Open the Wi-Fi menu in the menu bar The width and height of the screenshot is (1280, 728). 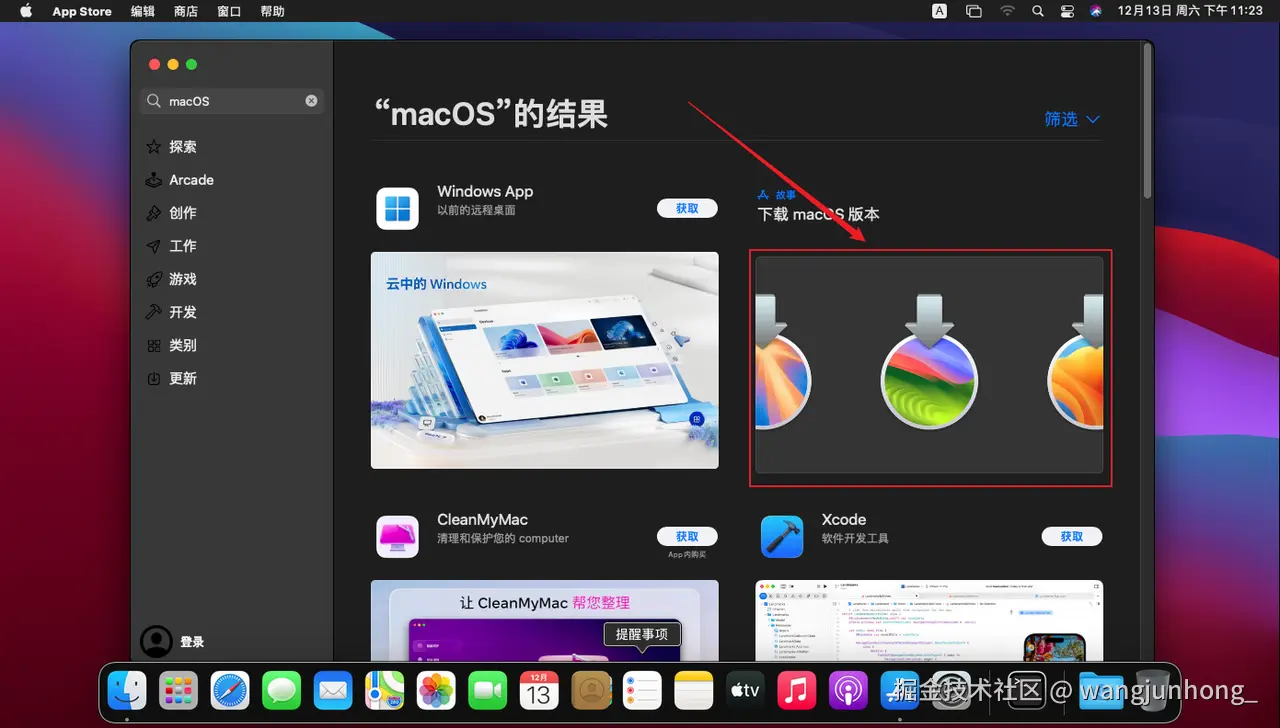pos(1007,11)
